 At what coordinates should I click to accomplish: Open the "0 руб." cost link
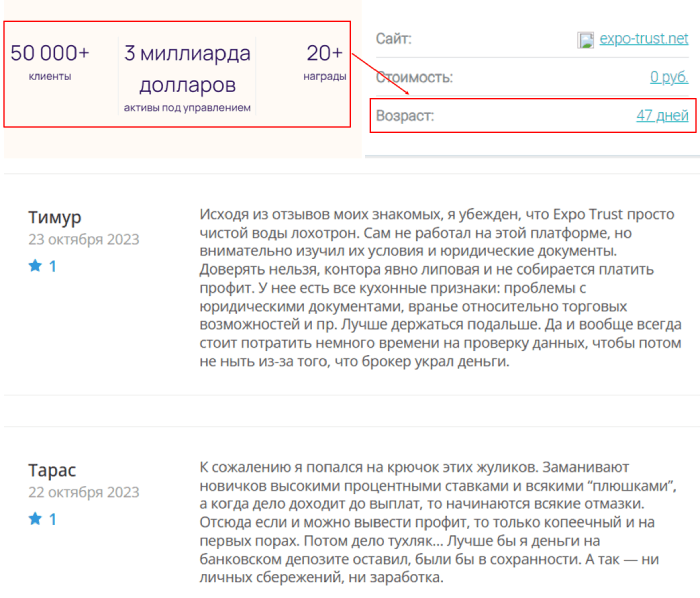click(x=669, y=77)
